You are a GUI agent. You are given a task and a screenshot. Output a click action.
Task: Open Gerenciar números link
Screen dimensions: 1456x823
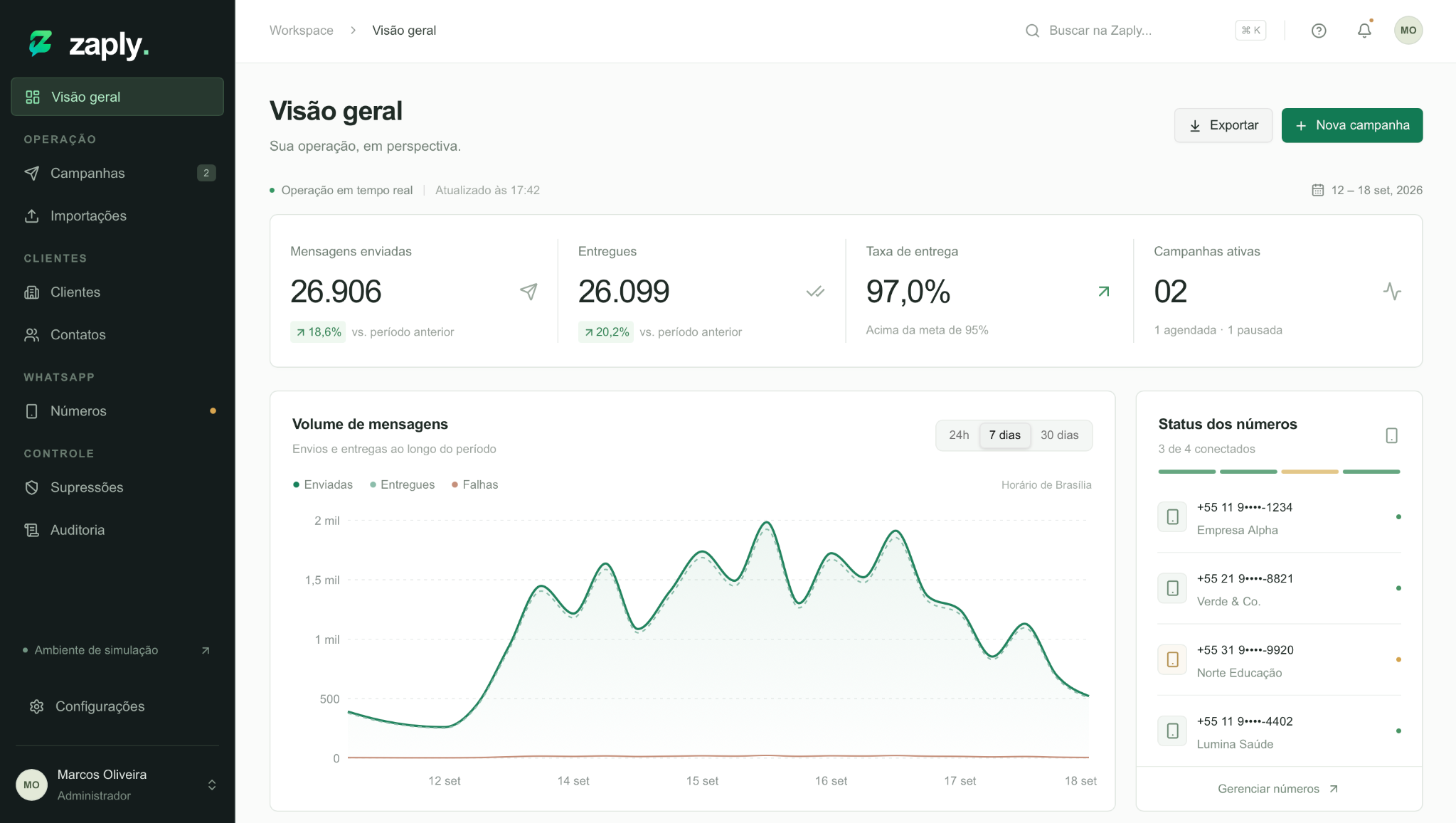pyautogui.click(x=1278, y=789)
